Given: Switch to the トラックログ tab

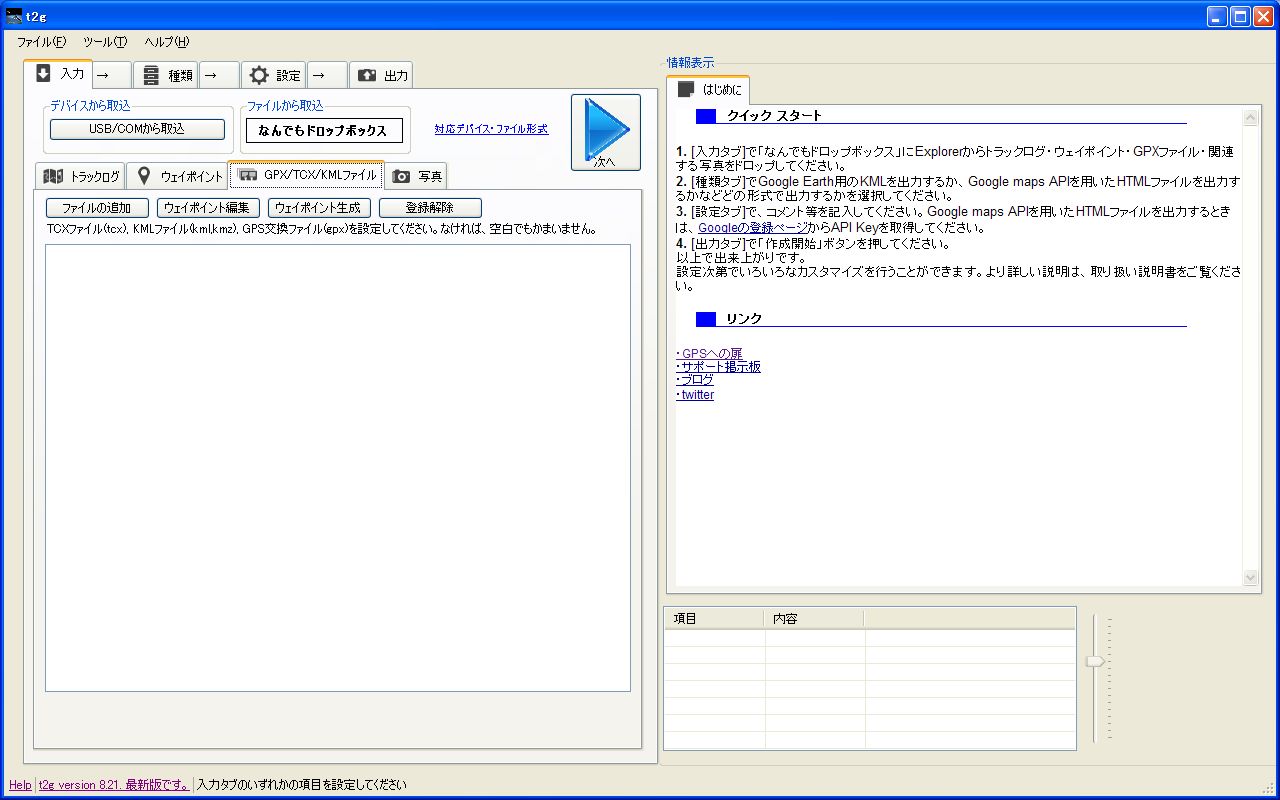Looking at the screenshot, I should point(80,176).
